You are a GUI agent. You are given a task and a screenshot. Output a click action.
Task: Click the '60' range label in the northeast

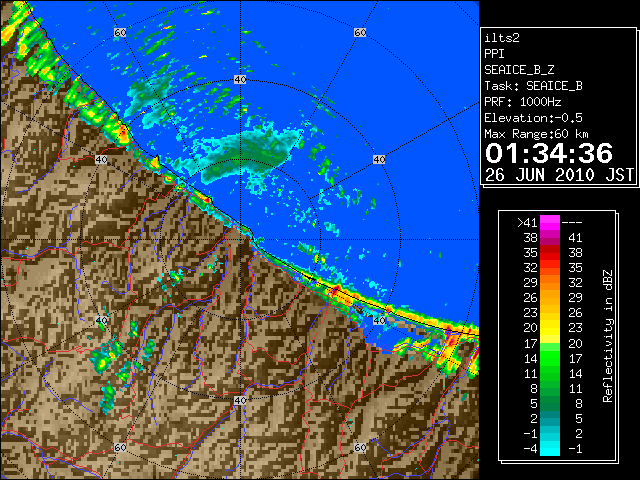click(360, 32)
